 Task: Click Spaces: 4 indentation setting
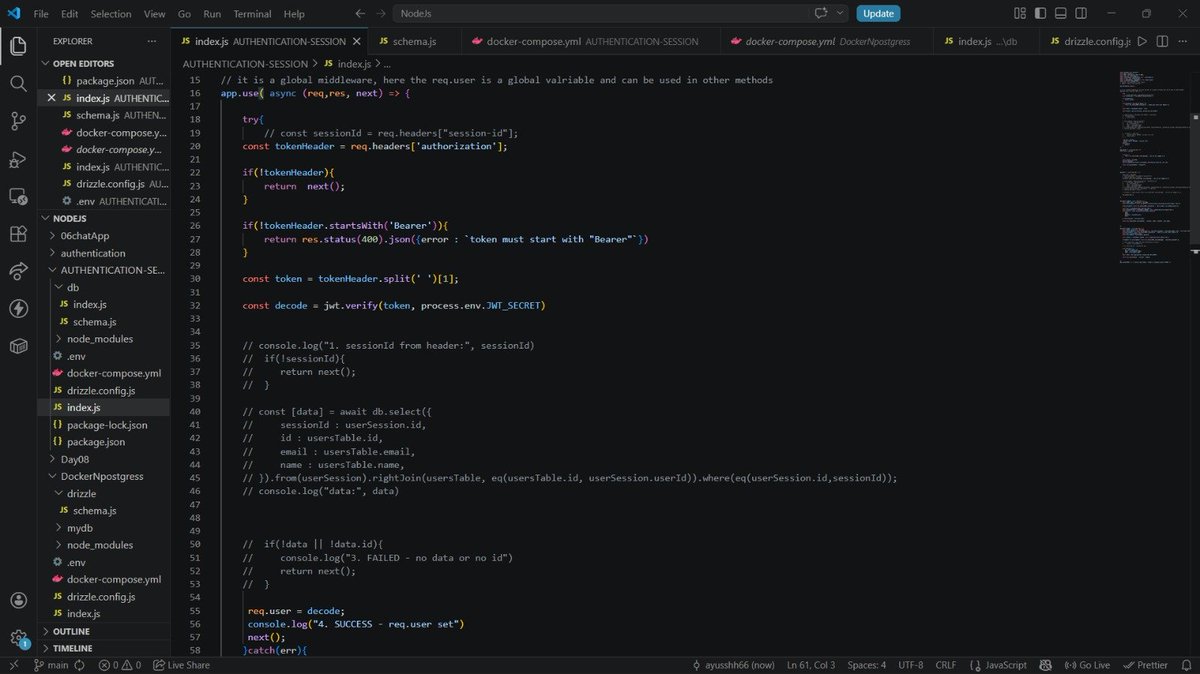[866, 665]
